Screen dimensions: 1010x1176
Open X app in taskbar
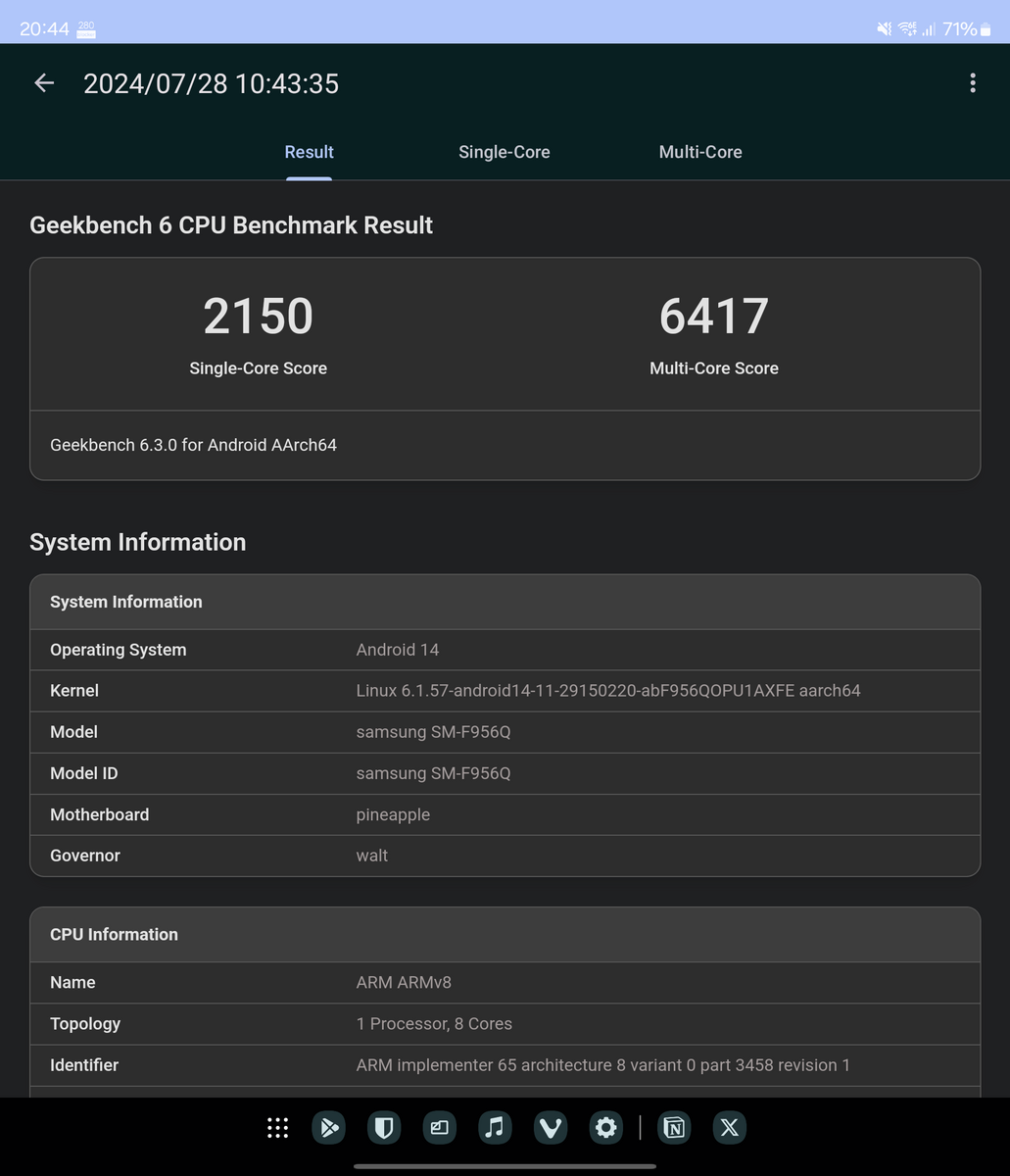(x=730, y=1128)
